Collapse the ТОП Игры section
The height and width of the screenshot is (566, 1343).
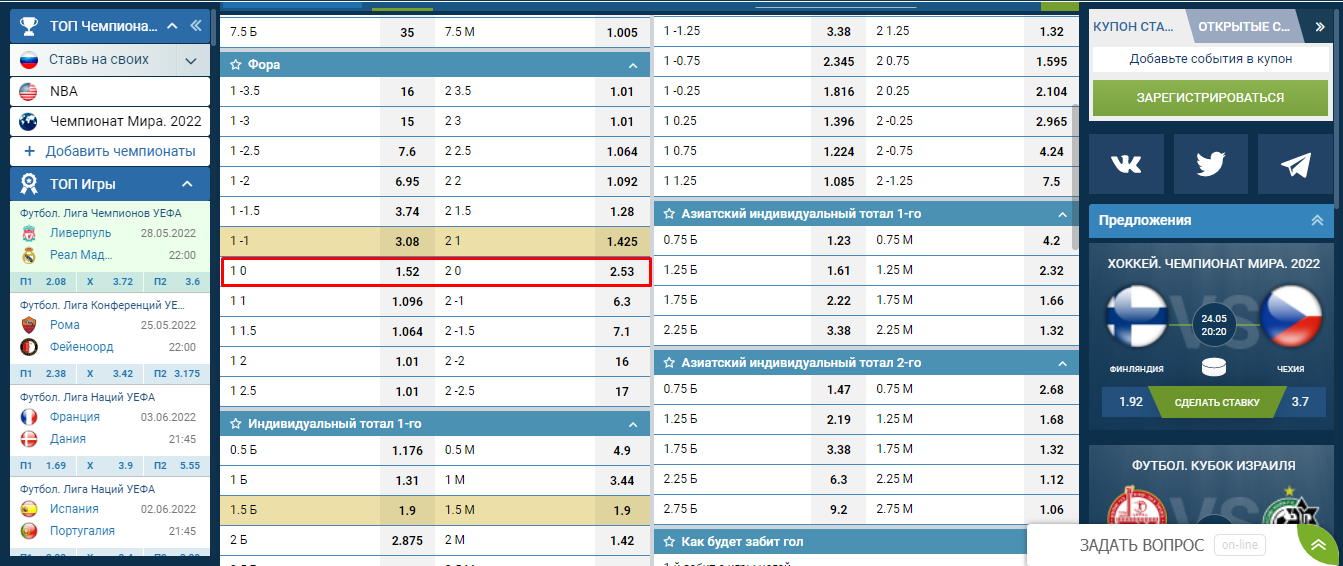(x=187, y=184)
